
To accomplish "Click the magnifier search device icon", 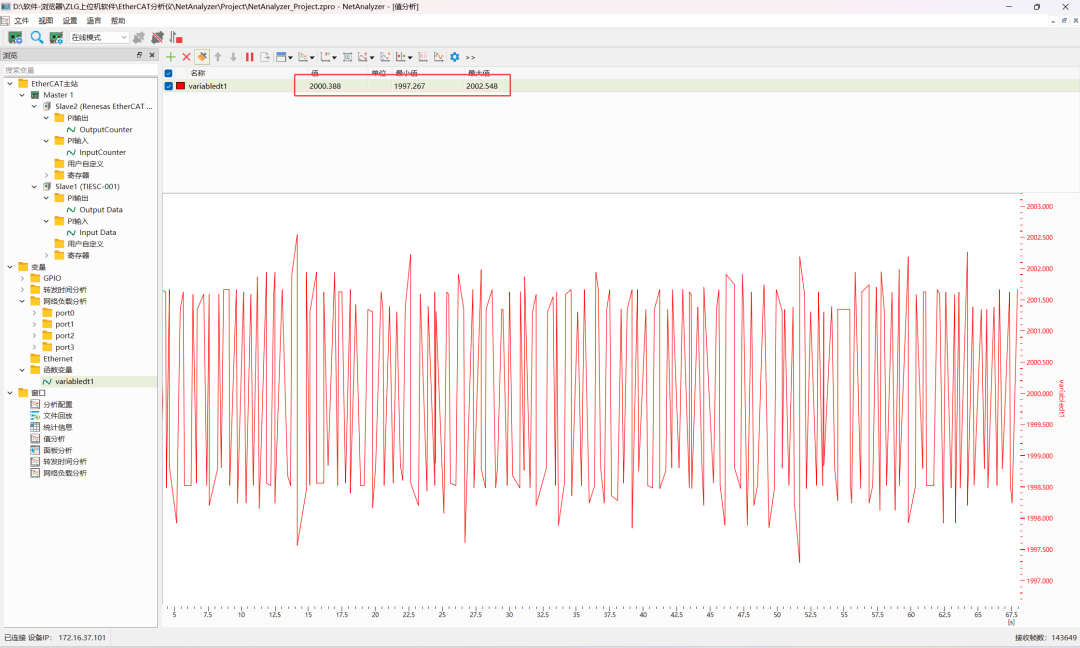I will [37, 37].
